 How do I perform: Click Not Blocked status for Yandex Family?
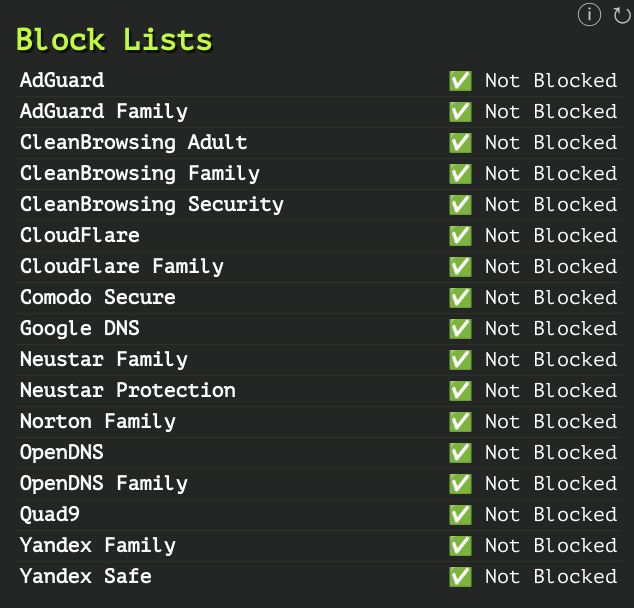550,546
